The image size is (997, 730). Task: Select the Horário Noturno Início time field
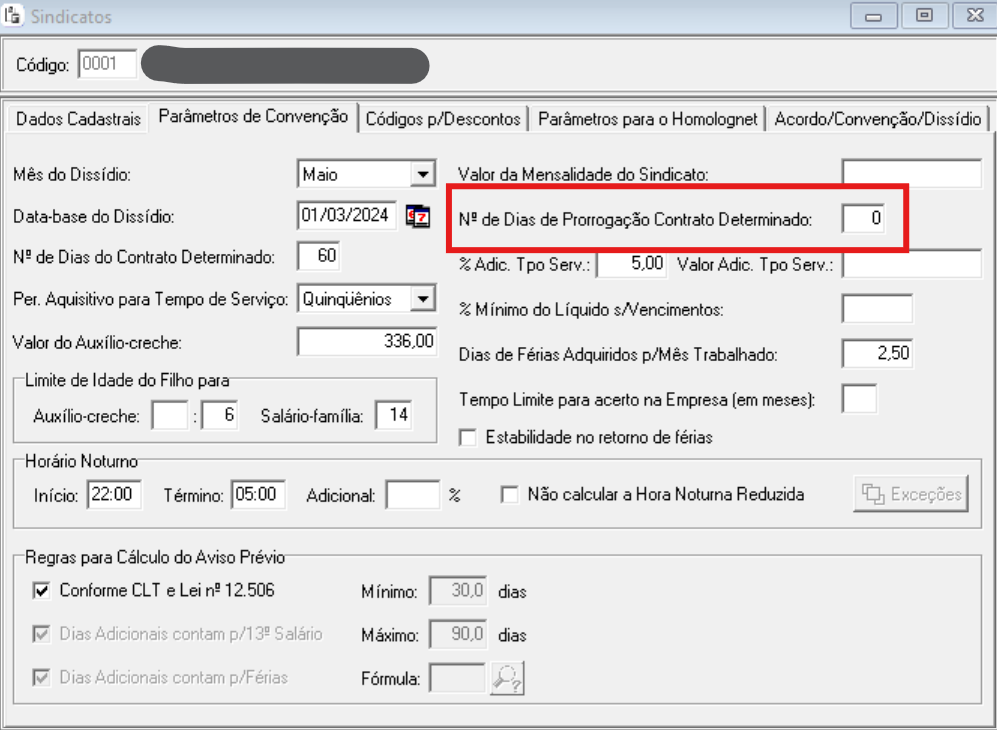pos(115,494)
